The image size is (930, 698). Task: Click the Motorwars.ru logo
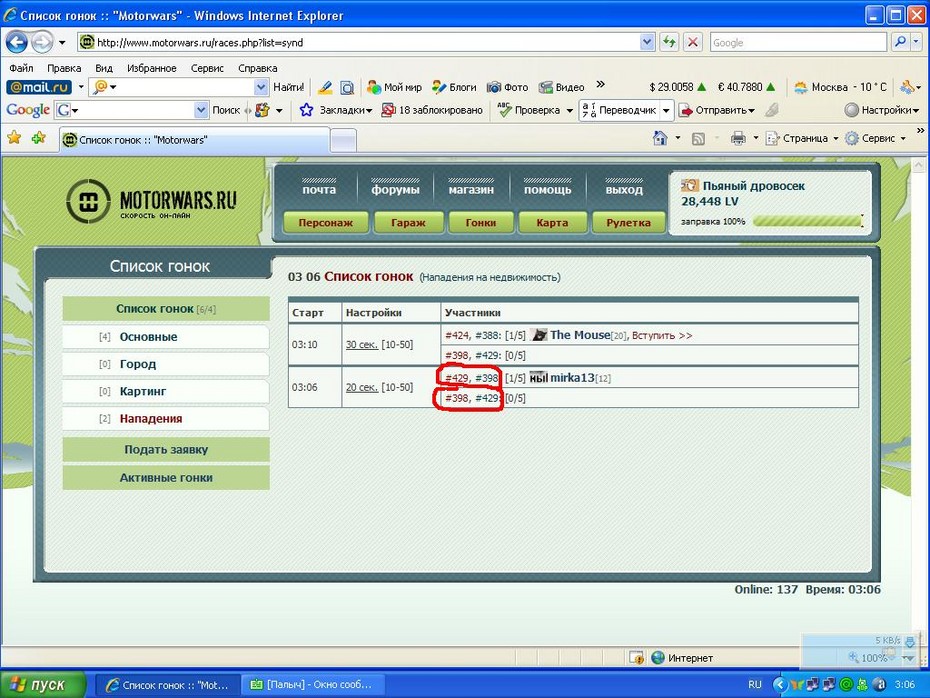click(151, 201)
